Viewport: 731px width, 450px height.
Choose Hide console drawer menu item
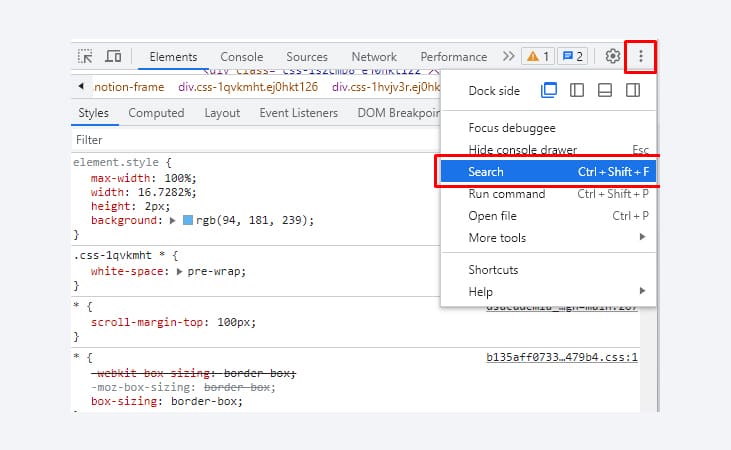tap(548, 149)
